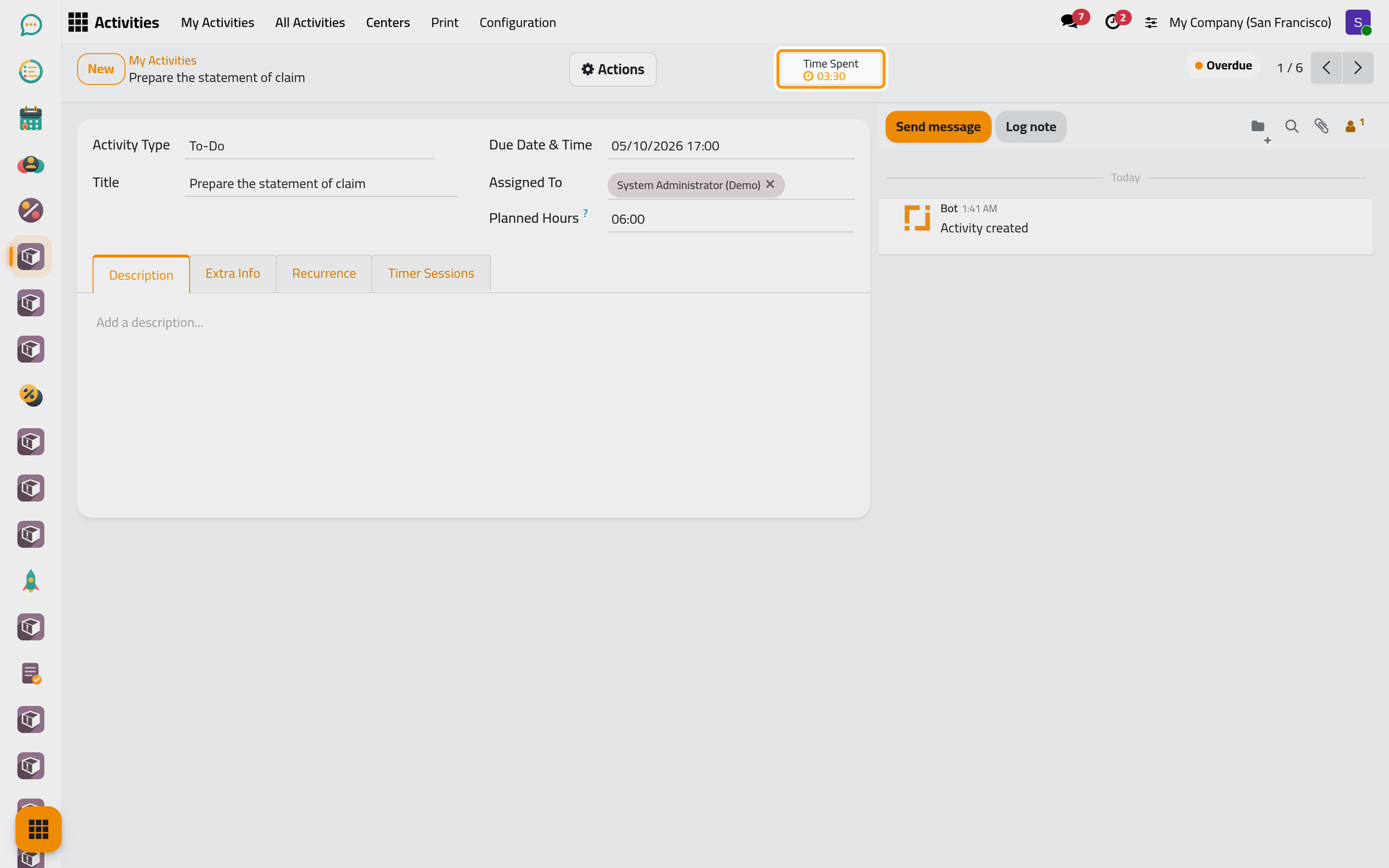Follow the My Activities breadcrumb link
1389x868 pixels.
click(x=163, y=61)
